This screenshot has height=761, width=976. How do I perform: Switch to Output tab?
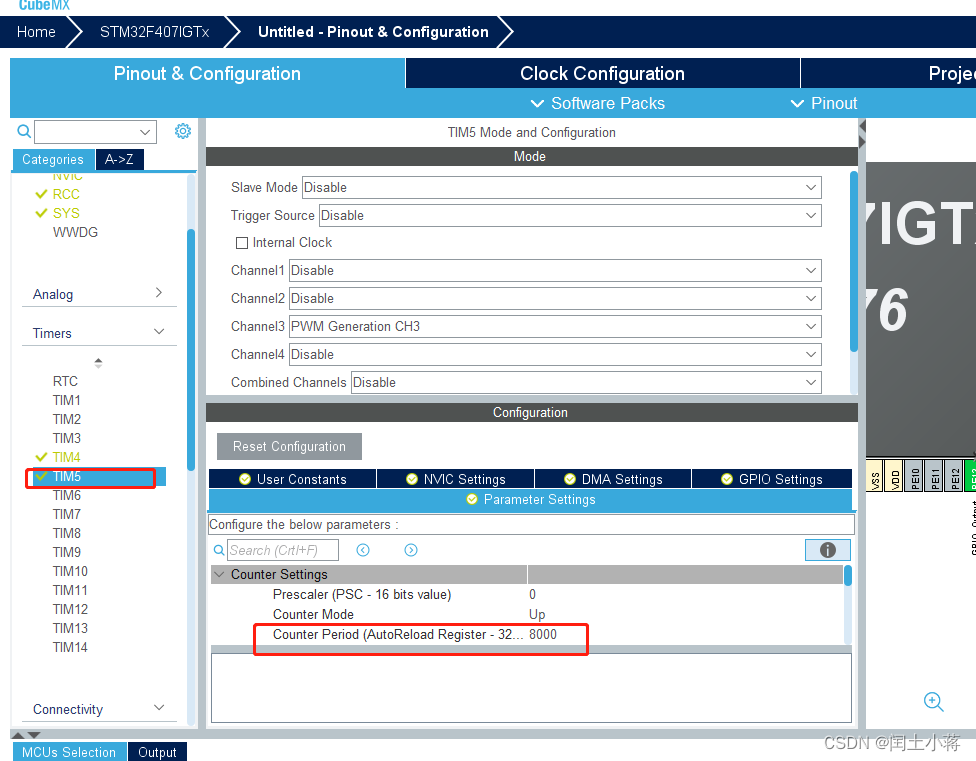[157, 752]
